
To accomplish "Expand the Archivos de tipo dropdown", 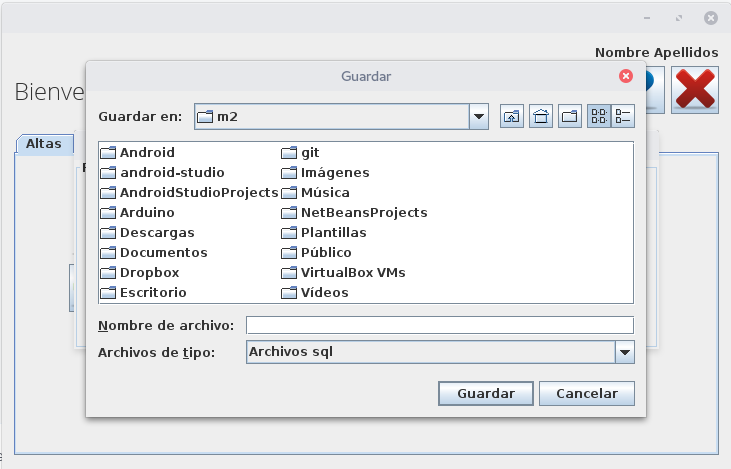I will 625,352.
